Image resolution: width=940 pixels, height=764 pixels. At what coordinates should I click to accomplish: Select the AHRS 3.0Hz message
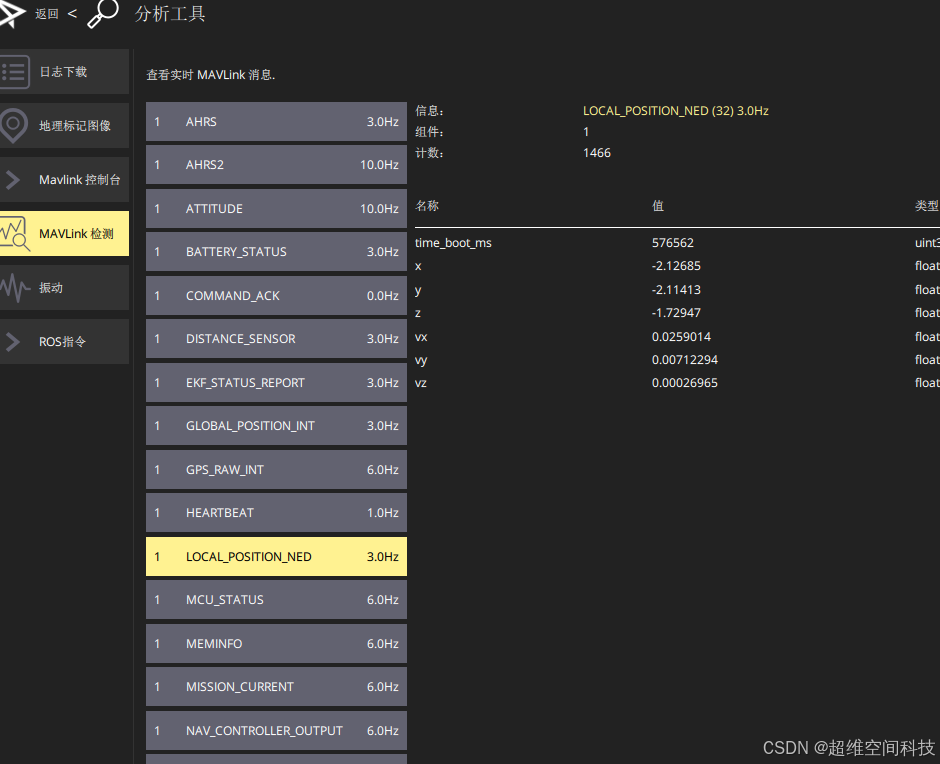[276, 122]
